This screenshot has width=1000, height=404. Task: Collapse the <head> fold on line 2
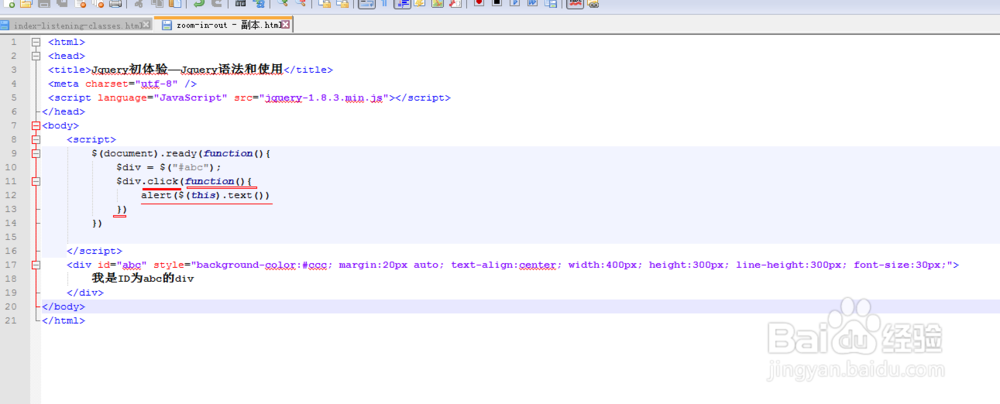tap(36, 56)
